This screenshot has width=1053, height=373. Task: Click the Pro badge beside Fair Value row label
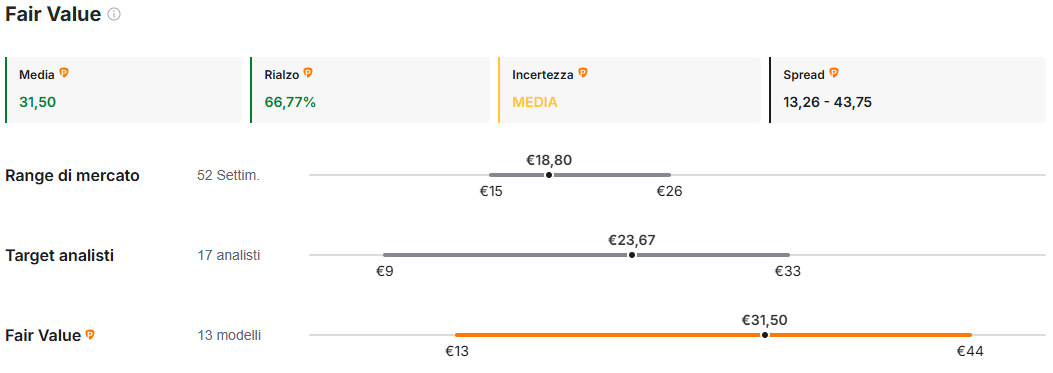(90, 334)
